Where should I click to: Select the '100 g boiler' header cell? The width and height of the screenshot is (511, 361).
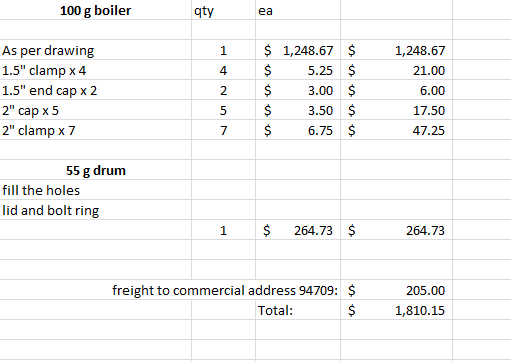coord(96,10)
